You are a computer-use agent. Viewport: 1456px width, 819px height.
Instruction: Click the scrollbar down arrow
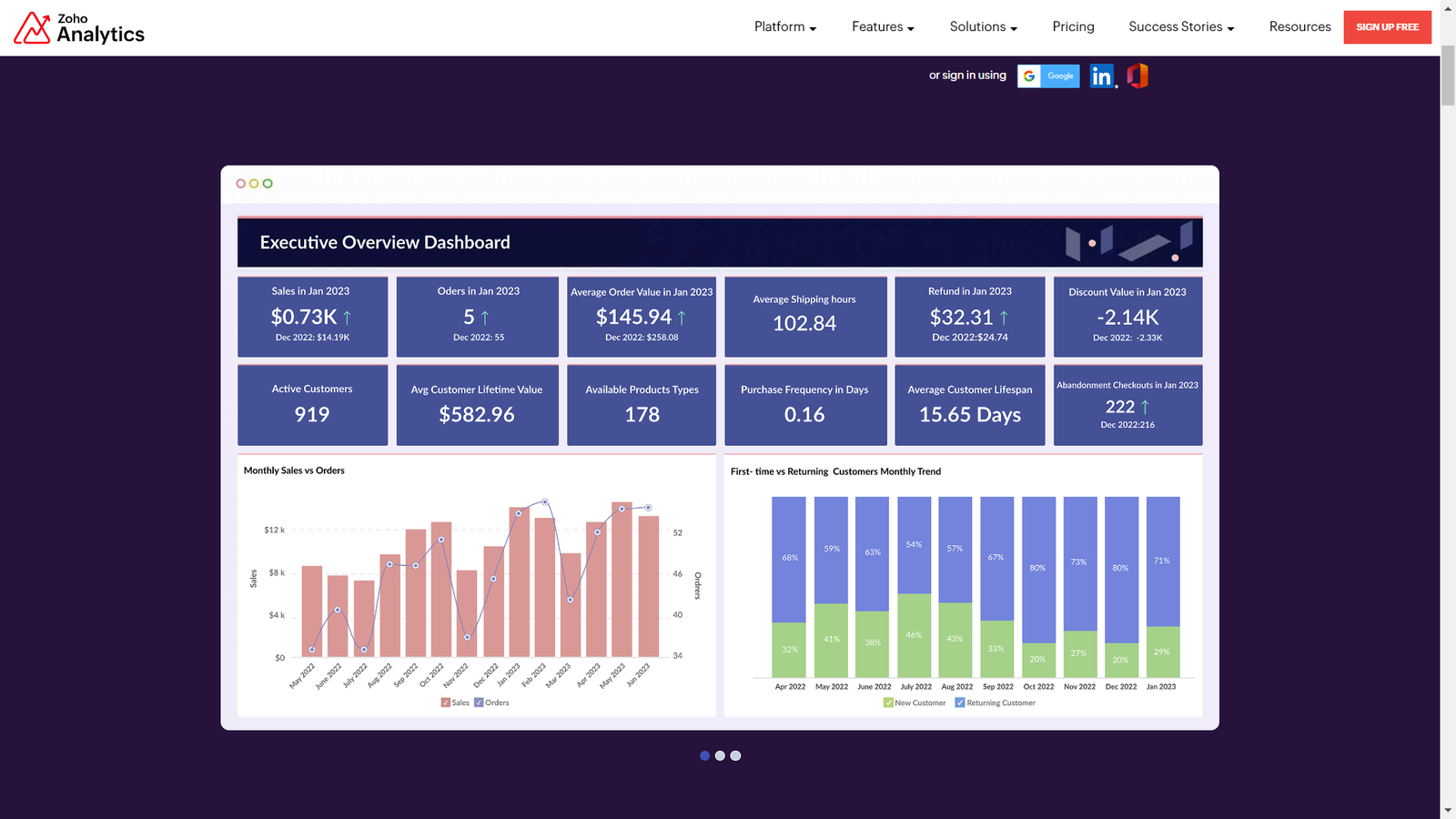click(x=1448, y=810)
